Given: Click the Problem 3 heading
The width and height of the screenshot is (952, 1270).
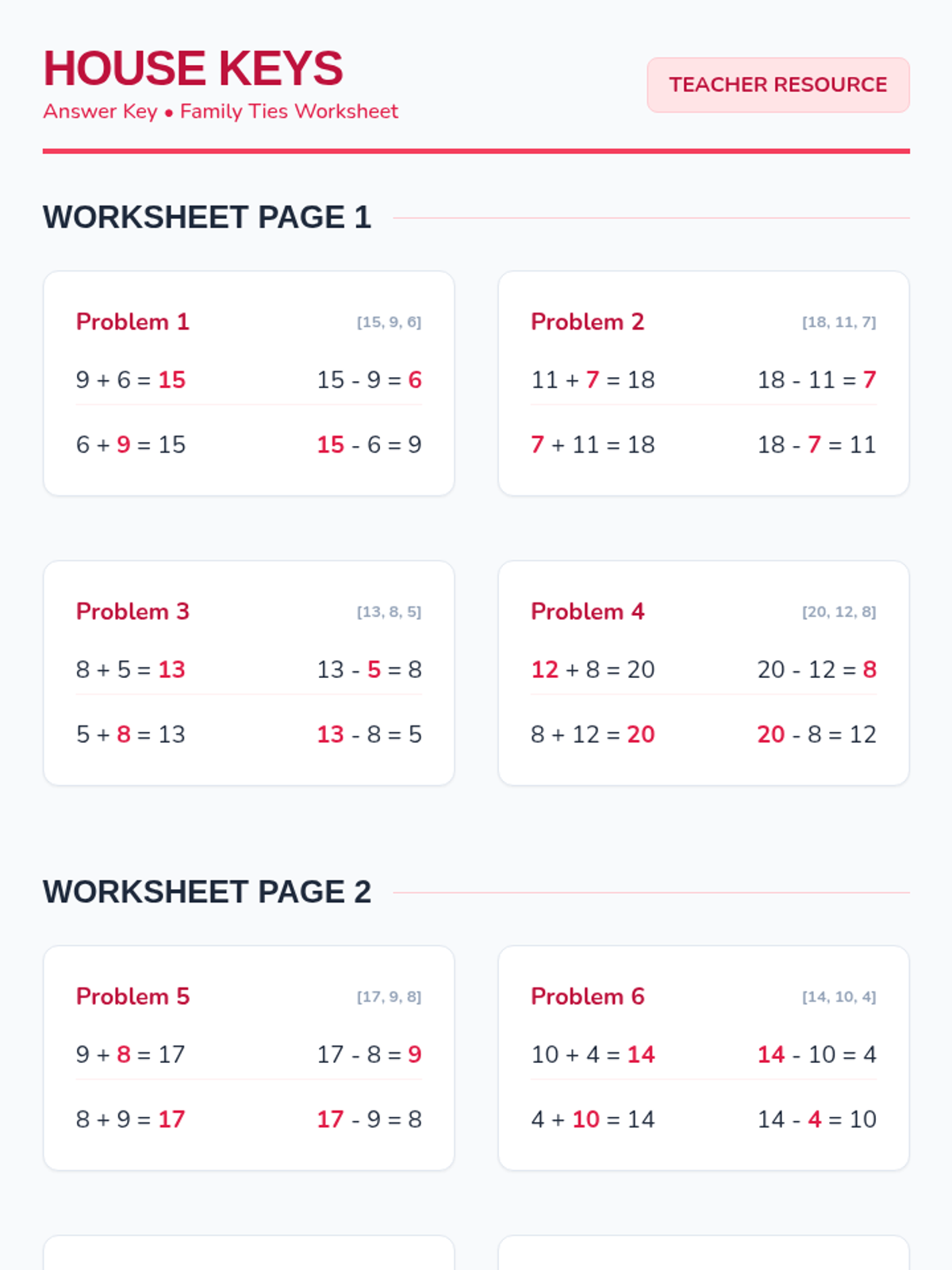Looking at the screenshot, I should point(132,611).
